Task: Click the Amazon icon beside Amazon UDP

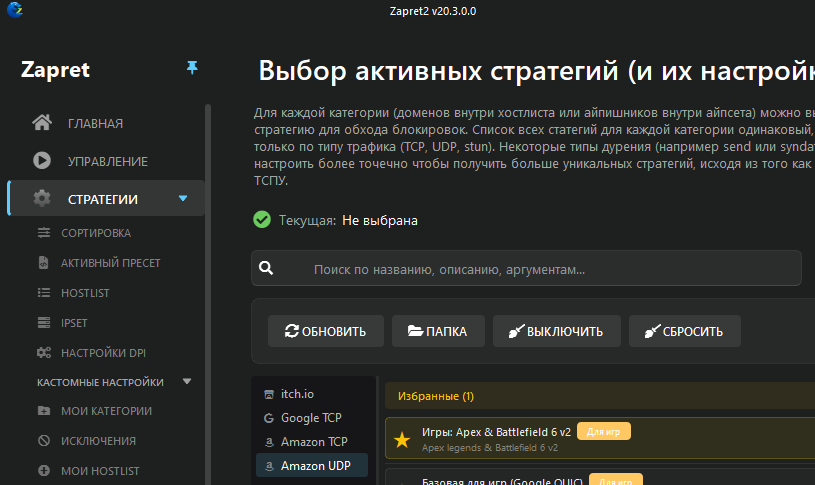Action: click(x=269, y=466)
